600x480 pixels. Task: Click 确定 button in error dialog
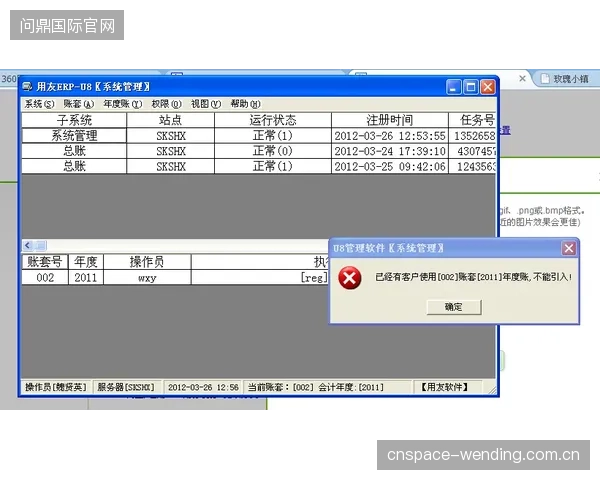(454, 307)
